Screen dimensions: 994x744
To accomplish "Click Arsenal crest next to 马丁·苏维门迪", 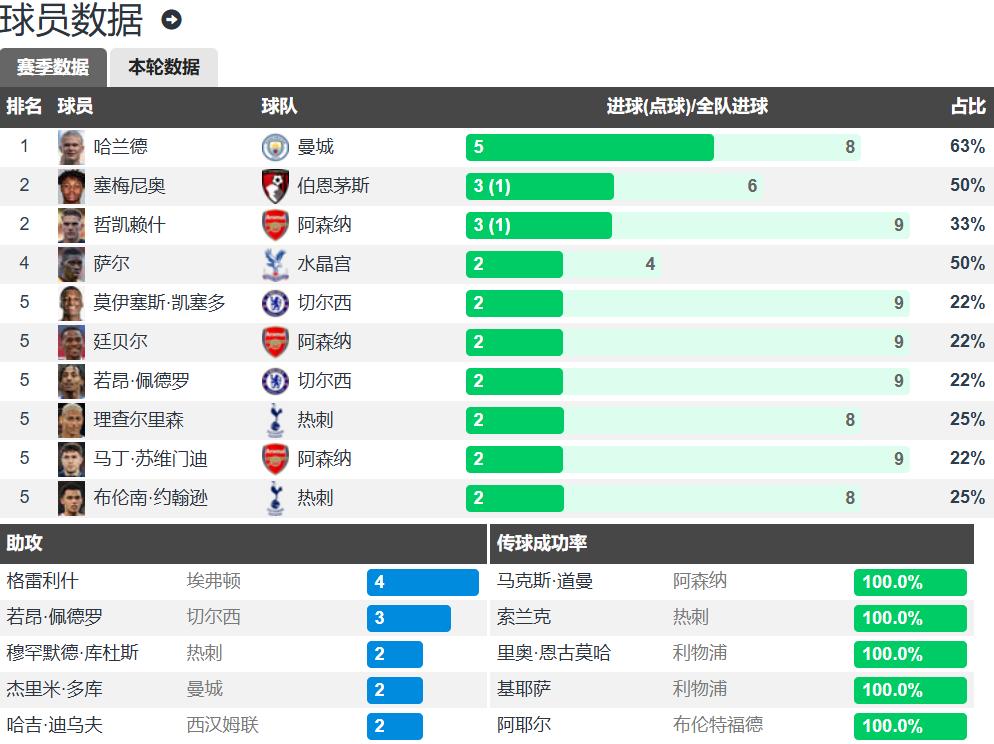I will tap(274, 459).
